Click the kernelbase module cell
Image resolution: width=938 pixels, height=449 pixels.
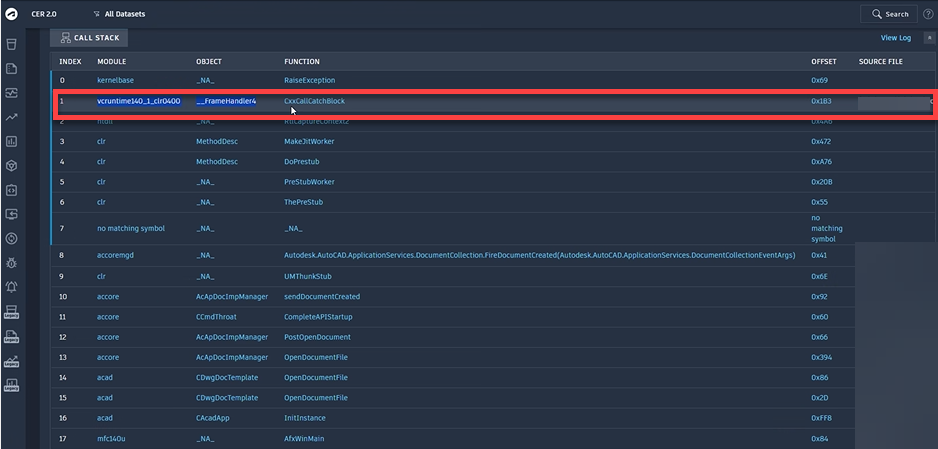(x=115, y=80)
